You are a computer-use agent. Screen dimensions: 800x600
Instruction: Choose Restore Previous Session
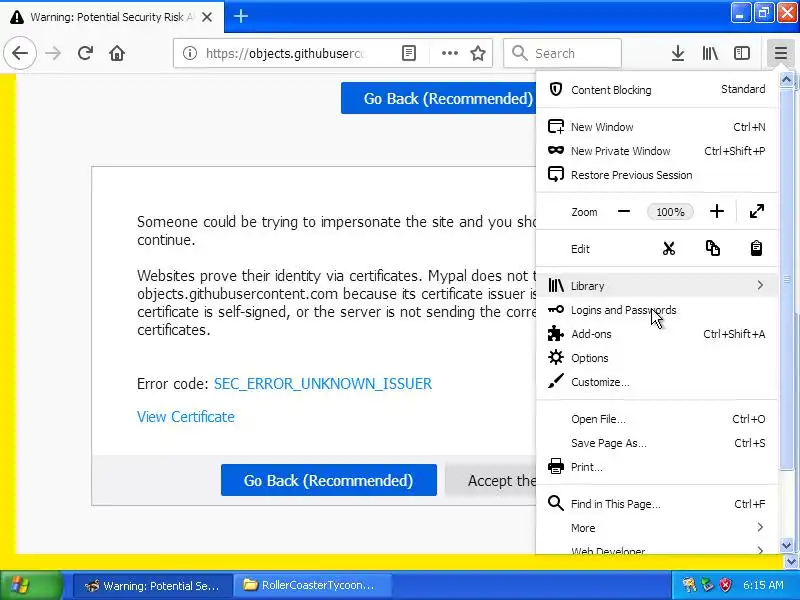(657, 174)
